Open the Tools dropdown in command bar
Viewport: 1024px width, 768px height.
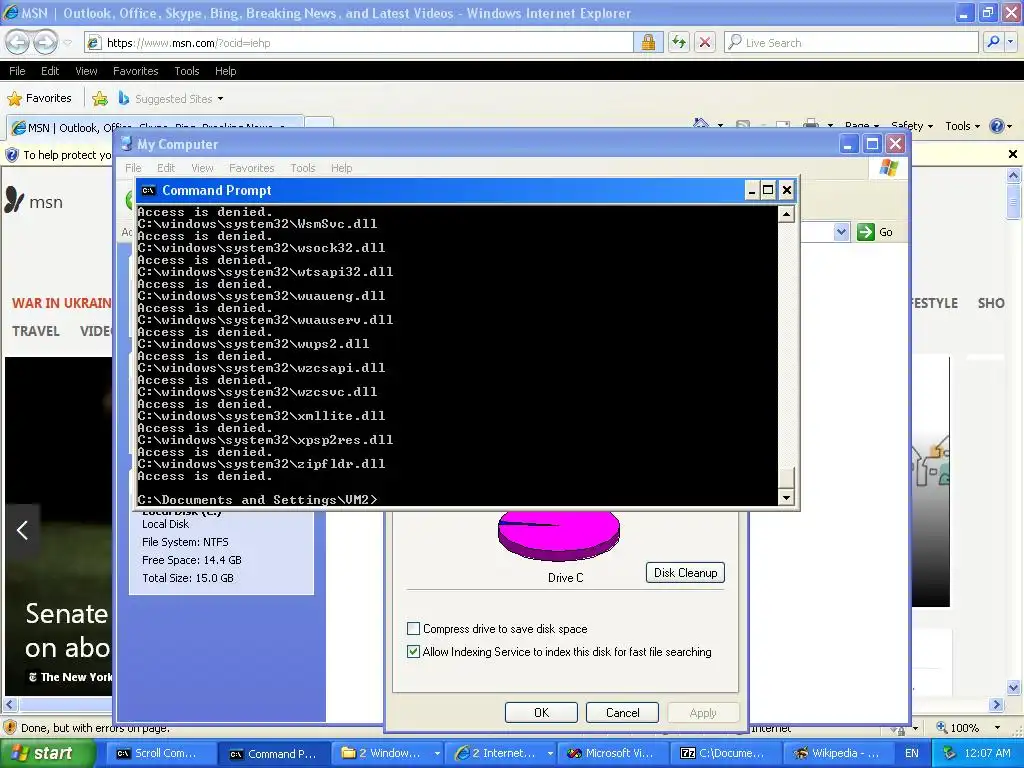coord(962,125)
